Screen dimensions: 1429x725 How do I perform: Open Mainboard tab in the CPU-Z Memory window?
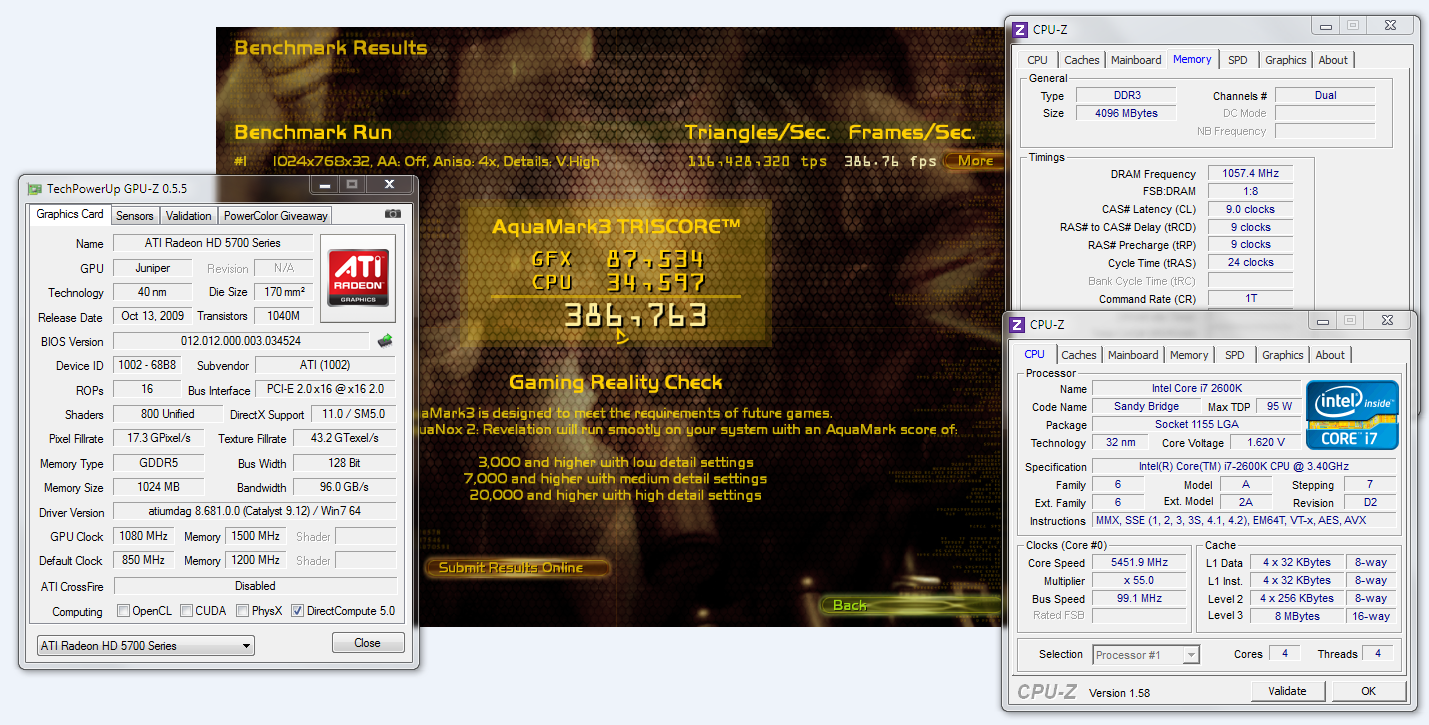pyautogui.click(x=1136, y=60)
